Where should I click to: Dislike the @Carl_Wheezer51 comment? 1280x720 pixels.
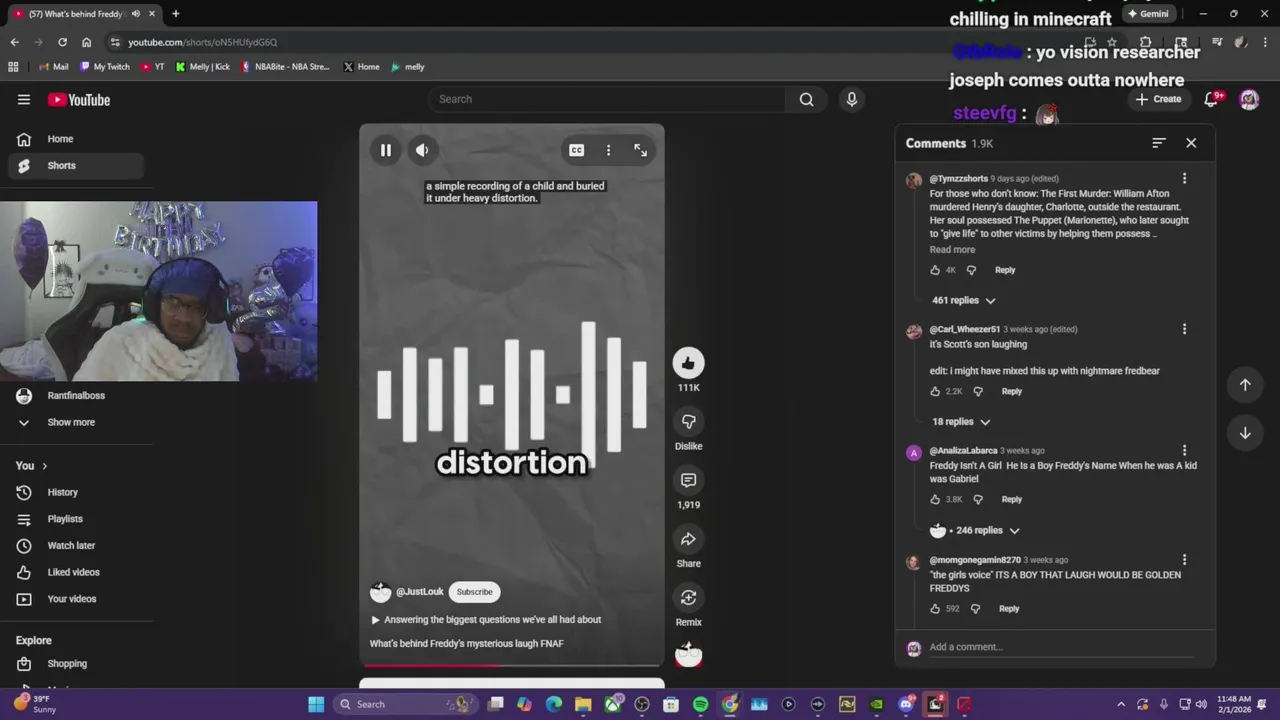pyautogui.click(x=978, y=392)
